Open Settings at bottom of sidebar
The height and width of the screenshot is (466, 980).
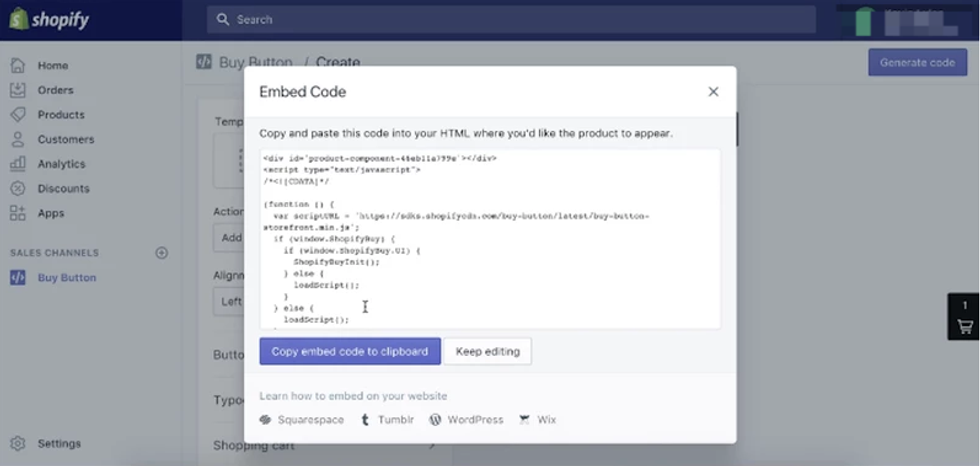(59, 443)
